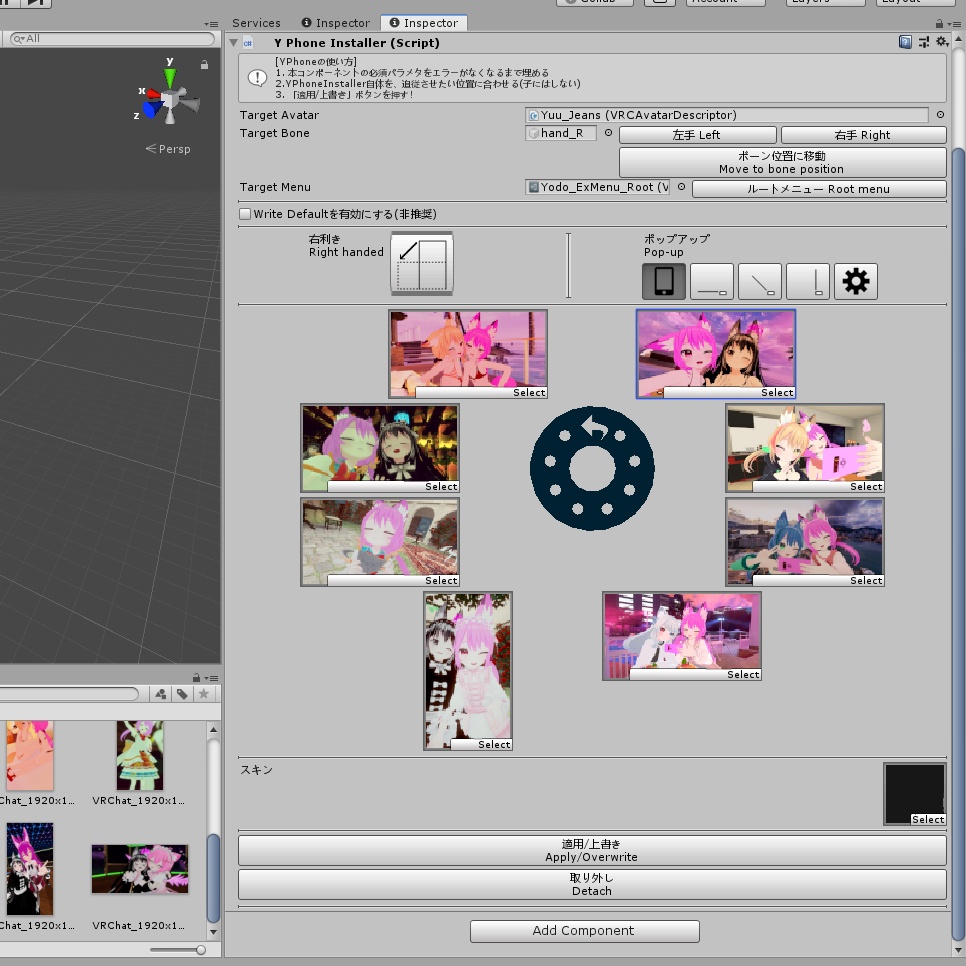Screen dimensions: 966x966
Task: Open the object picker for Target Avatar
Action: [x=940, y=115]
